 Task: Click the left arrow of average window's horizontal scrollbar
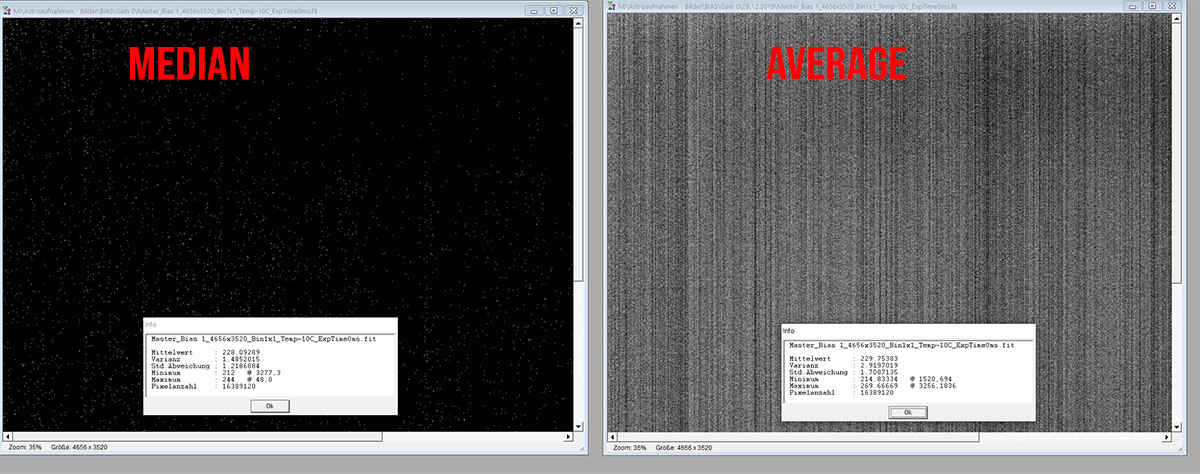point(612,437)
